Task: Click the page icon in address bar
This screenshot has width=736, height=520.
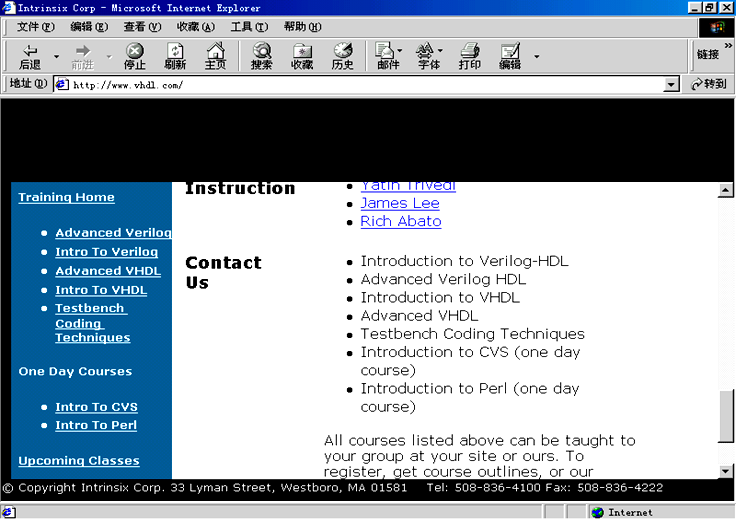Action: pos(62,84)
